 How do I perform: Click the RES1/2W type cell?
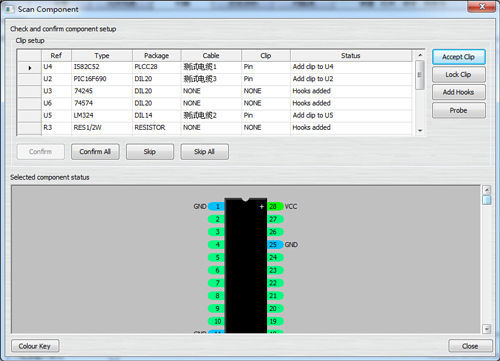pyautogui.click(x=102, y=128)
